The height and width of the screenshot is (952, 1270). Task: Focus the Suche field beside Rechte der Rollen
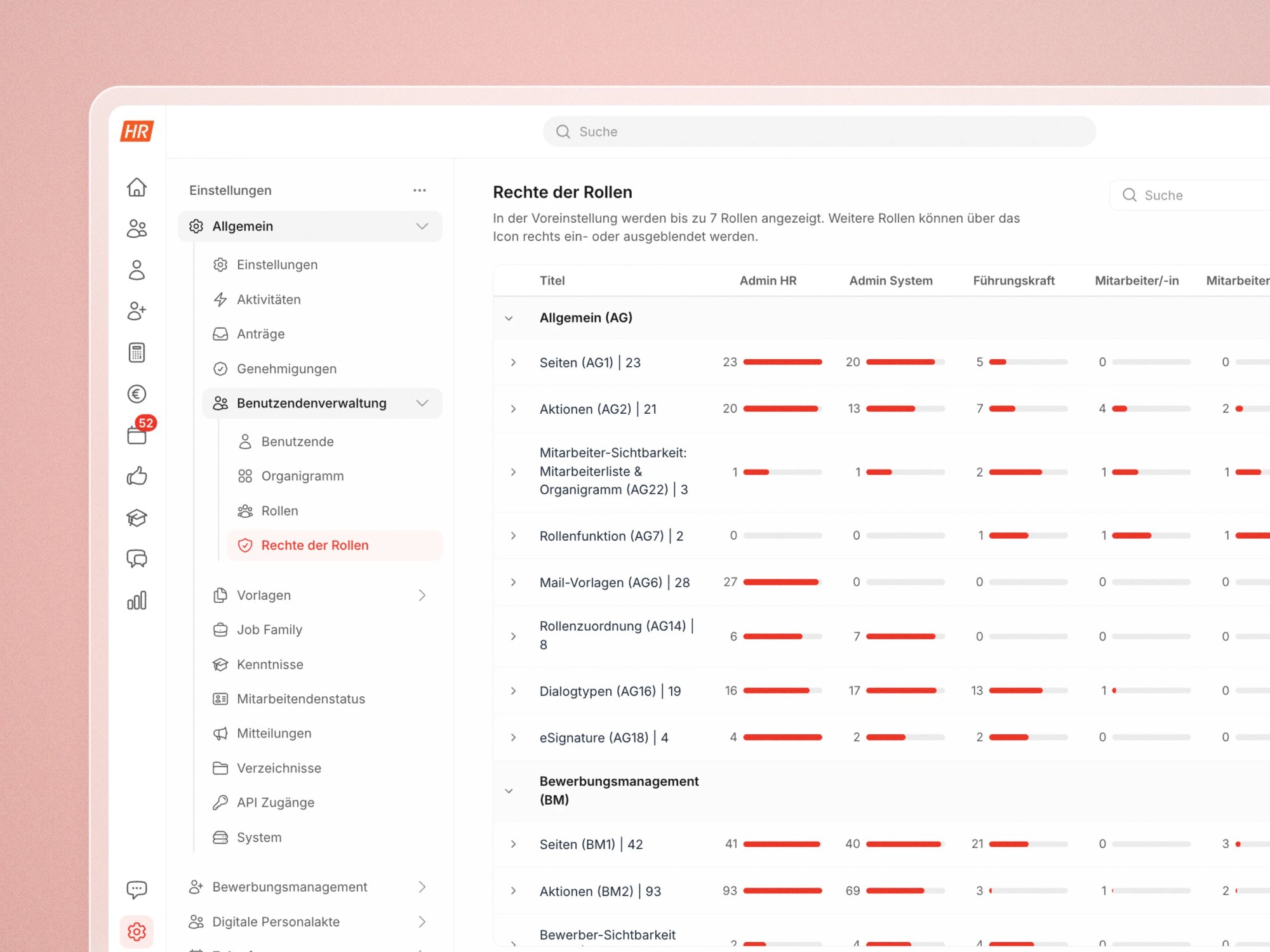1190,195
